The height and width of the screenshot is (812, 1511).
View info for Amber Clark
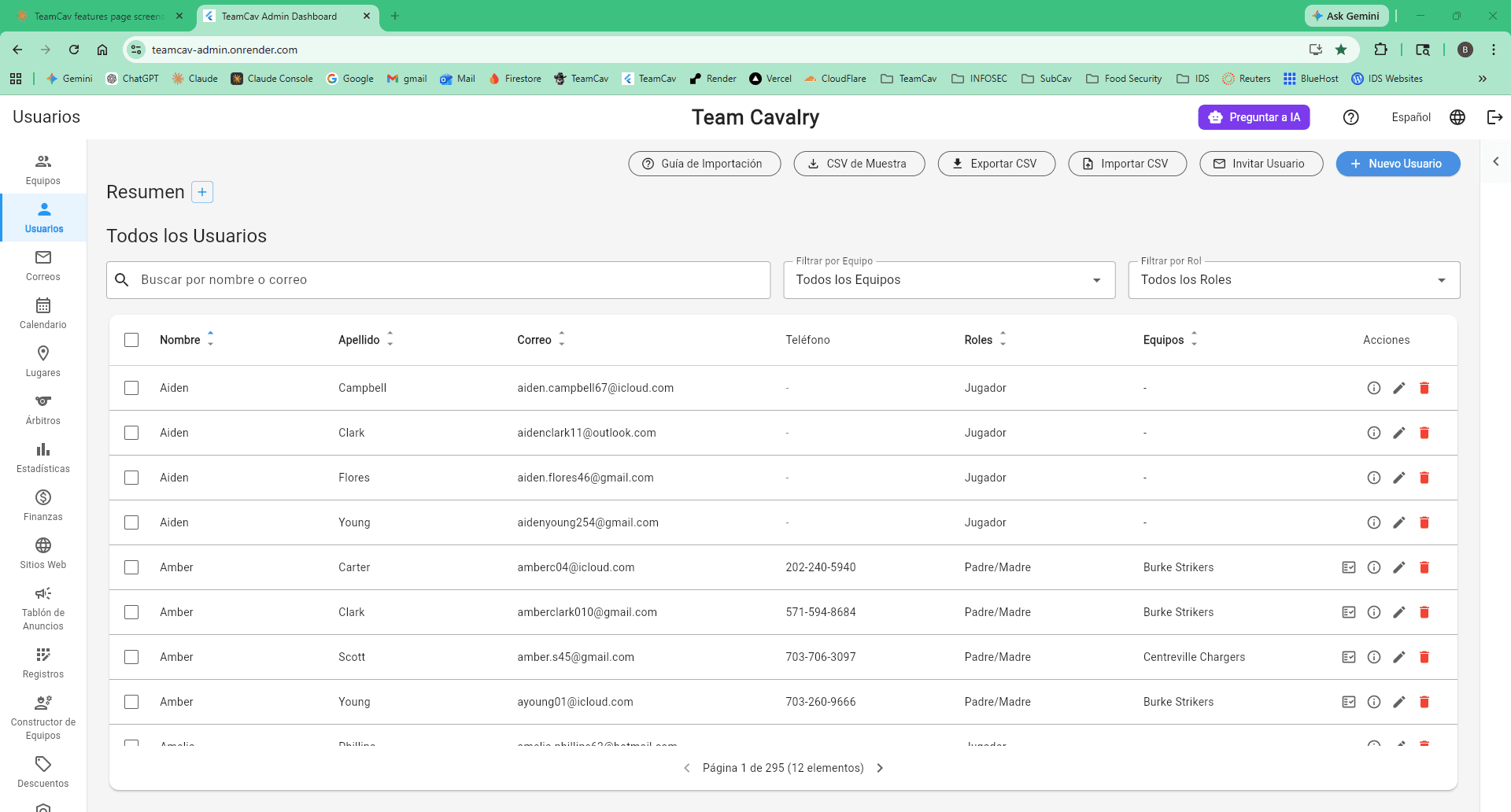click(1374, 612)
